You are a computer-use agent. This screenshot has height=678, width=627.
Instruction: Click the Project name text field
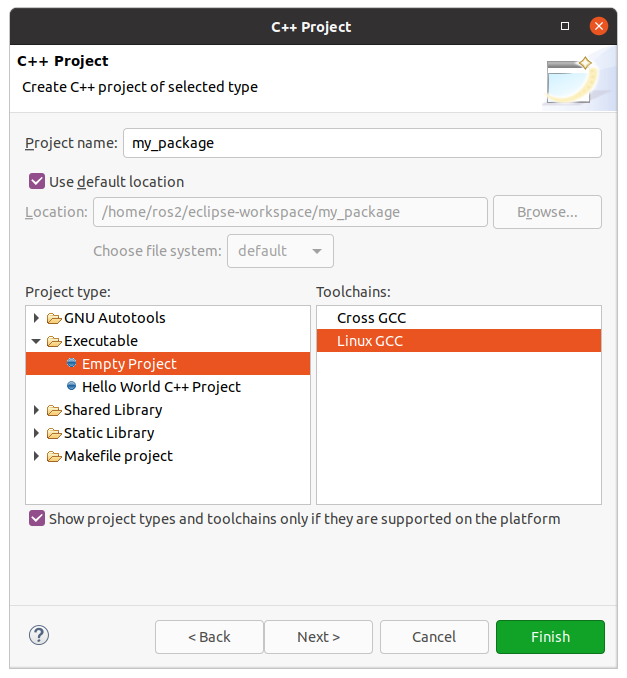click(362, 143)
